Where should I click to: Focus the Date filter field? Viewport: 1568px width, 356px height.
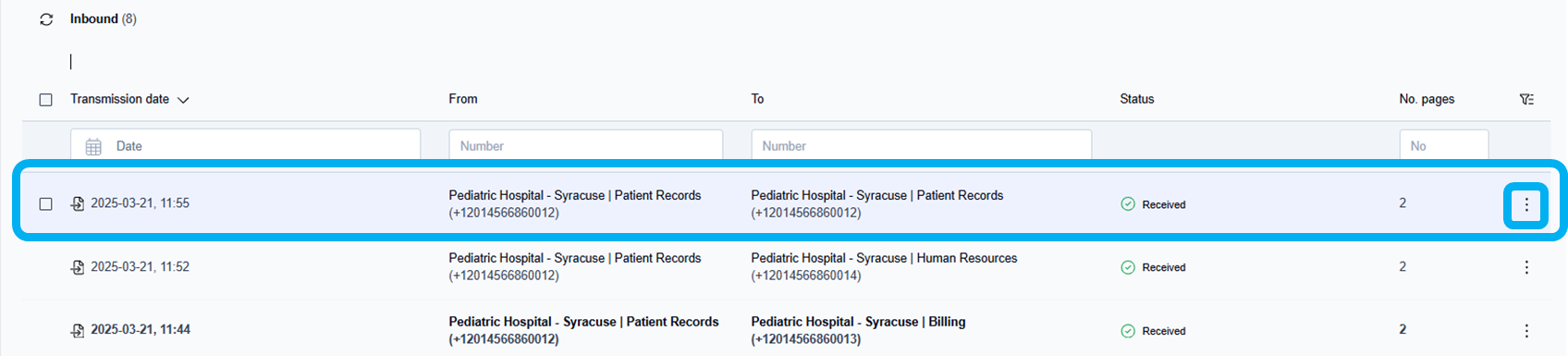[x=245, y=145]
